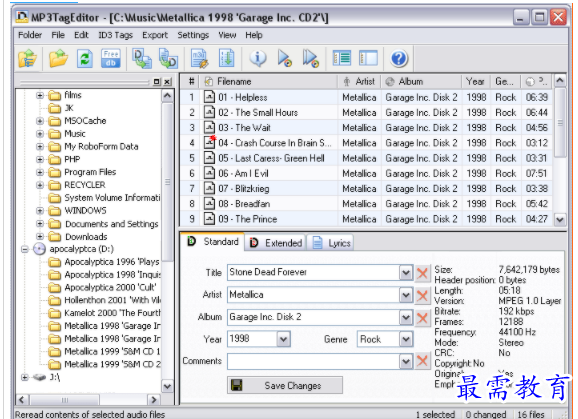Select Apocalyptica 2000 'Cult' folder
Image resolution: width=578 pixels, height=419 pixels.
point(110,287)
